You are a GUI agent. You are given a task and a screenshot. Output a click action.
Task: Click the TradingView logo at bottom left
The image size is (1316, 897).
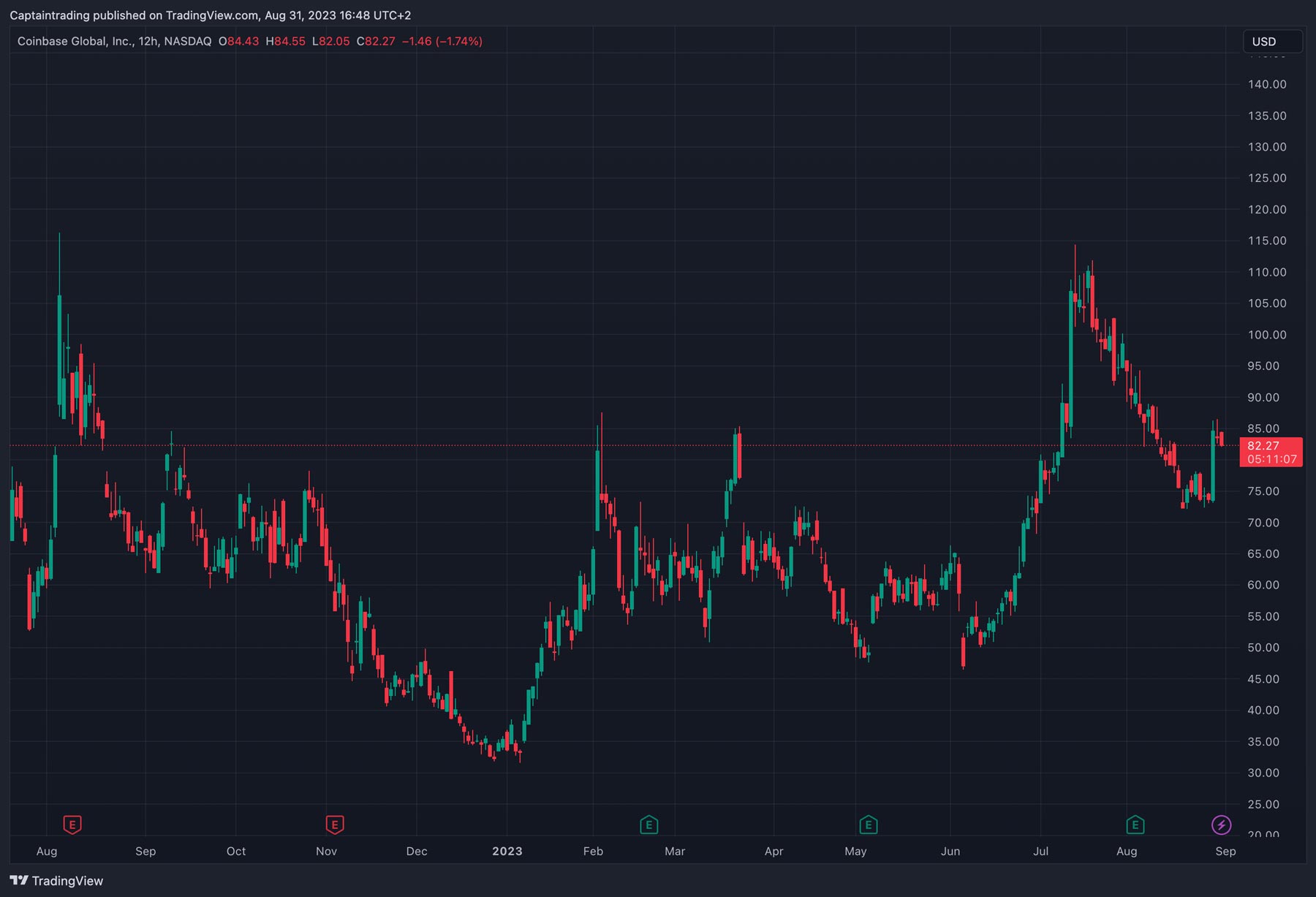(56, 880)
